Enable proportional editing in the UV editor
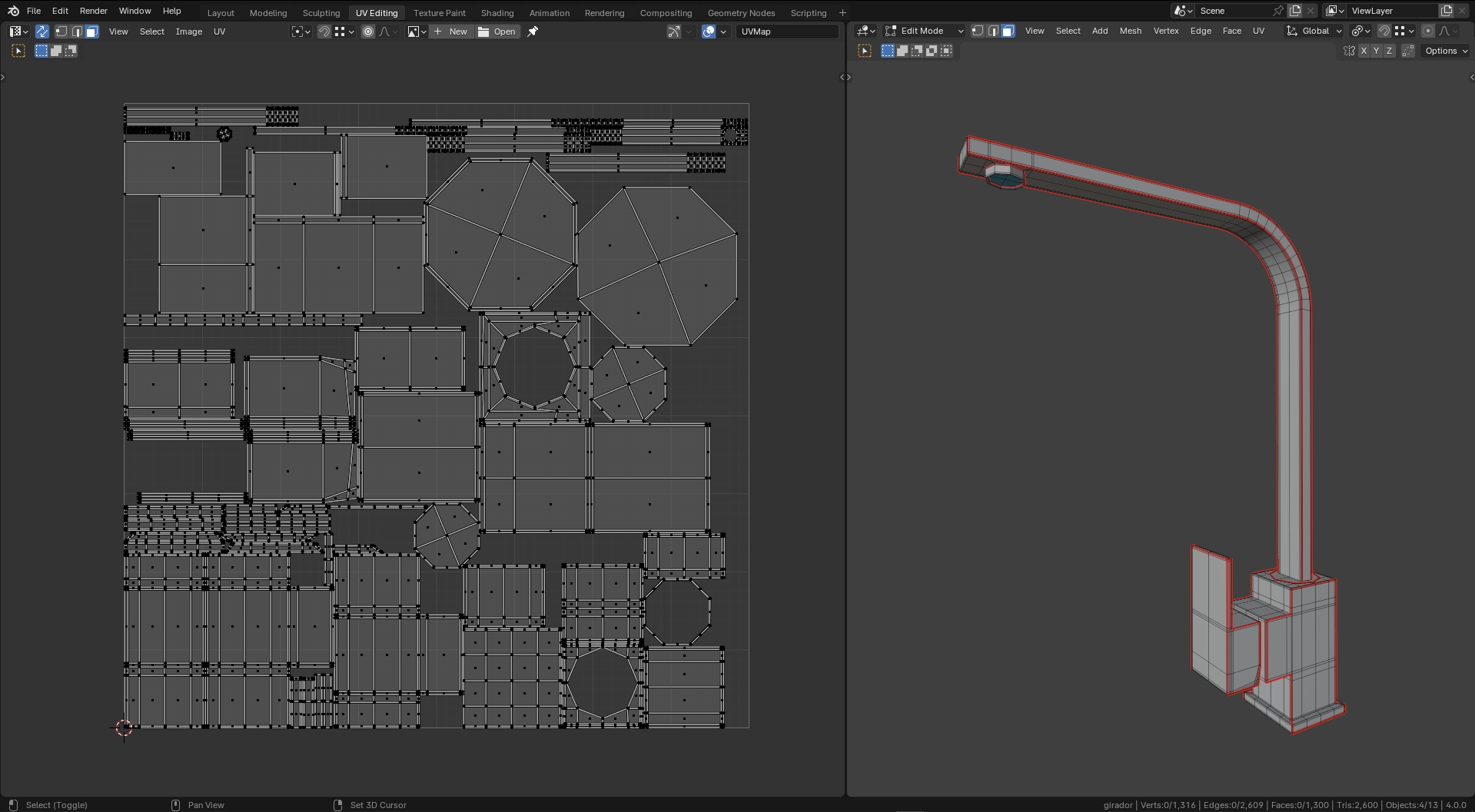1475x812 pixels. (x=368, y=31)
